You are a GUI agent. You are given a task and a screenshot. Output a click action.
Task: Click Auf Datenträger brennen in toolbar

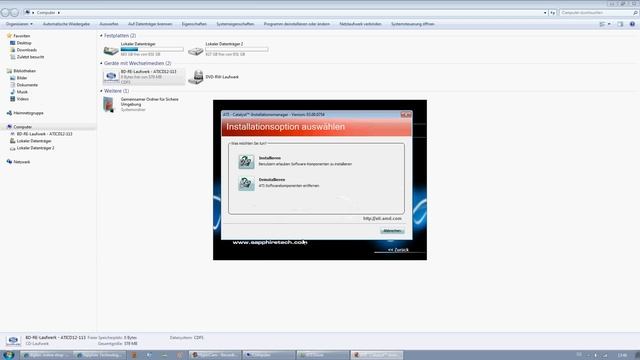[x=150, y=24]
